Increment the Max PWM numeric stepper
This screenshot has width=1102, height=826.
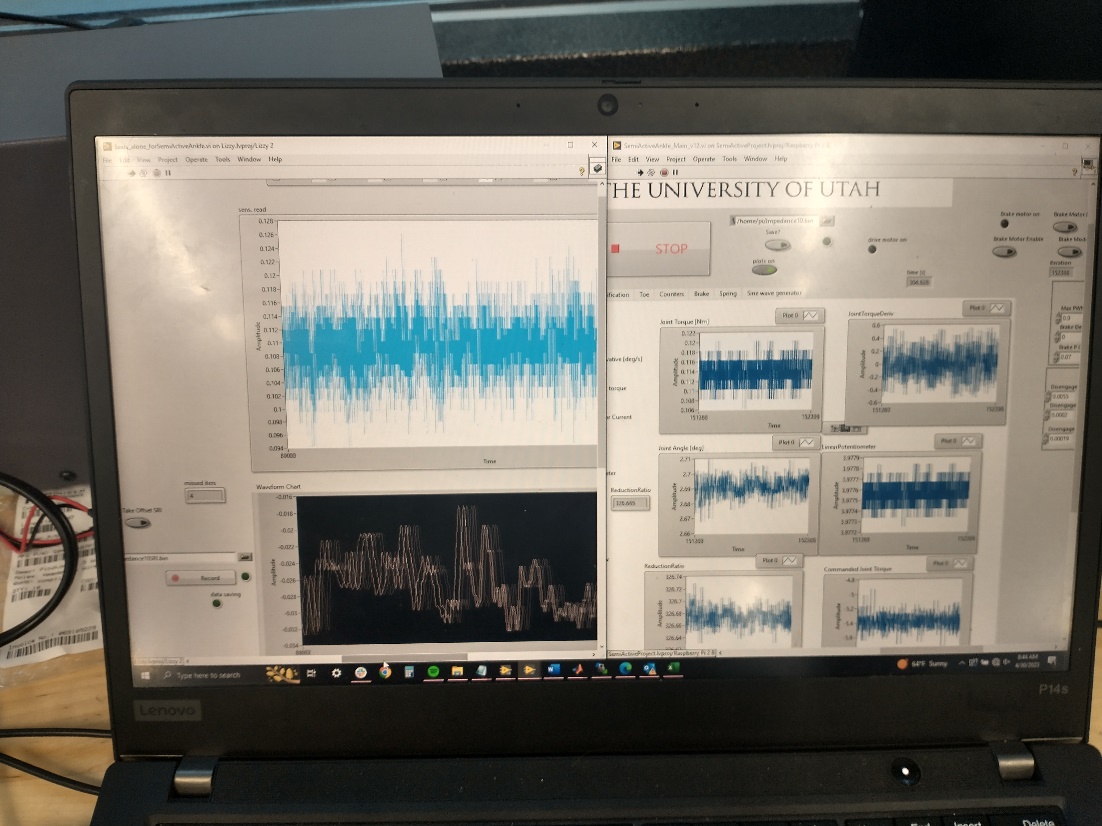click(x=1058, y=316)
